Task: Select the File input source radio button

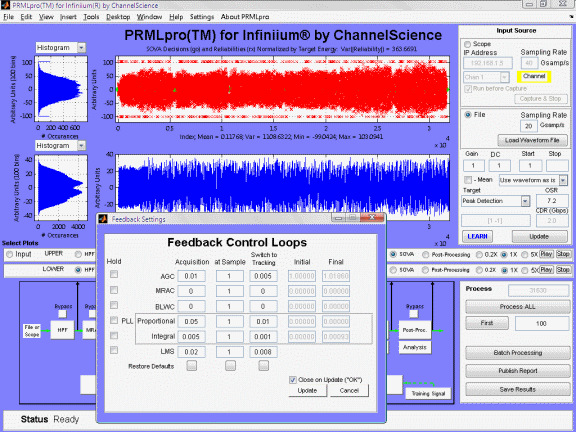Action: pos(468,115)
